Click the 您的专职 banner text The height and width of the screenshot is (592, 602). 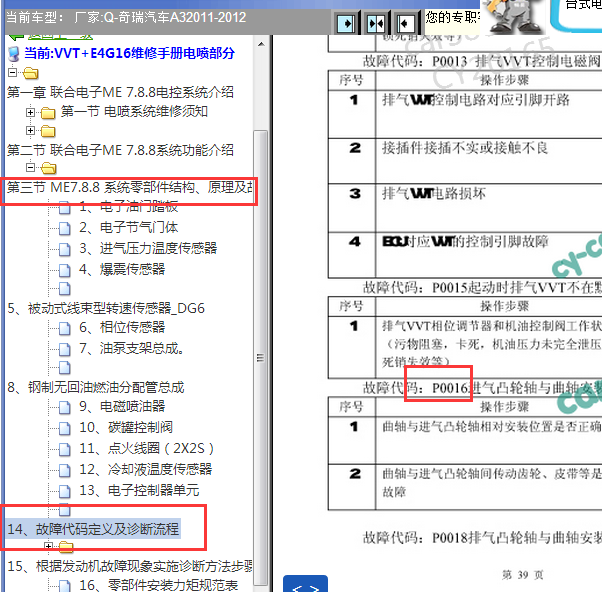(x=452, y=17)
